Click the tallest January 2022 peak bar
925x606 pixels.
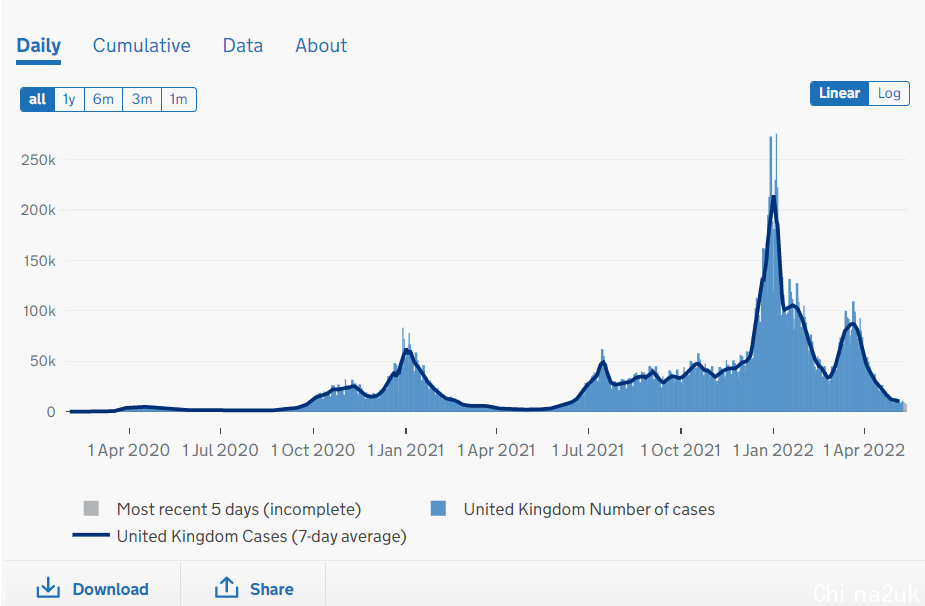(776, 271)
